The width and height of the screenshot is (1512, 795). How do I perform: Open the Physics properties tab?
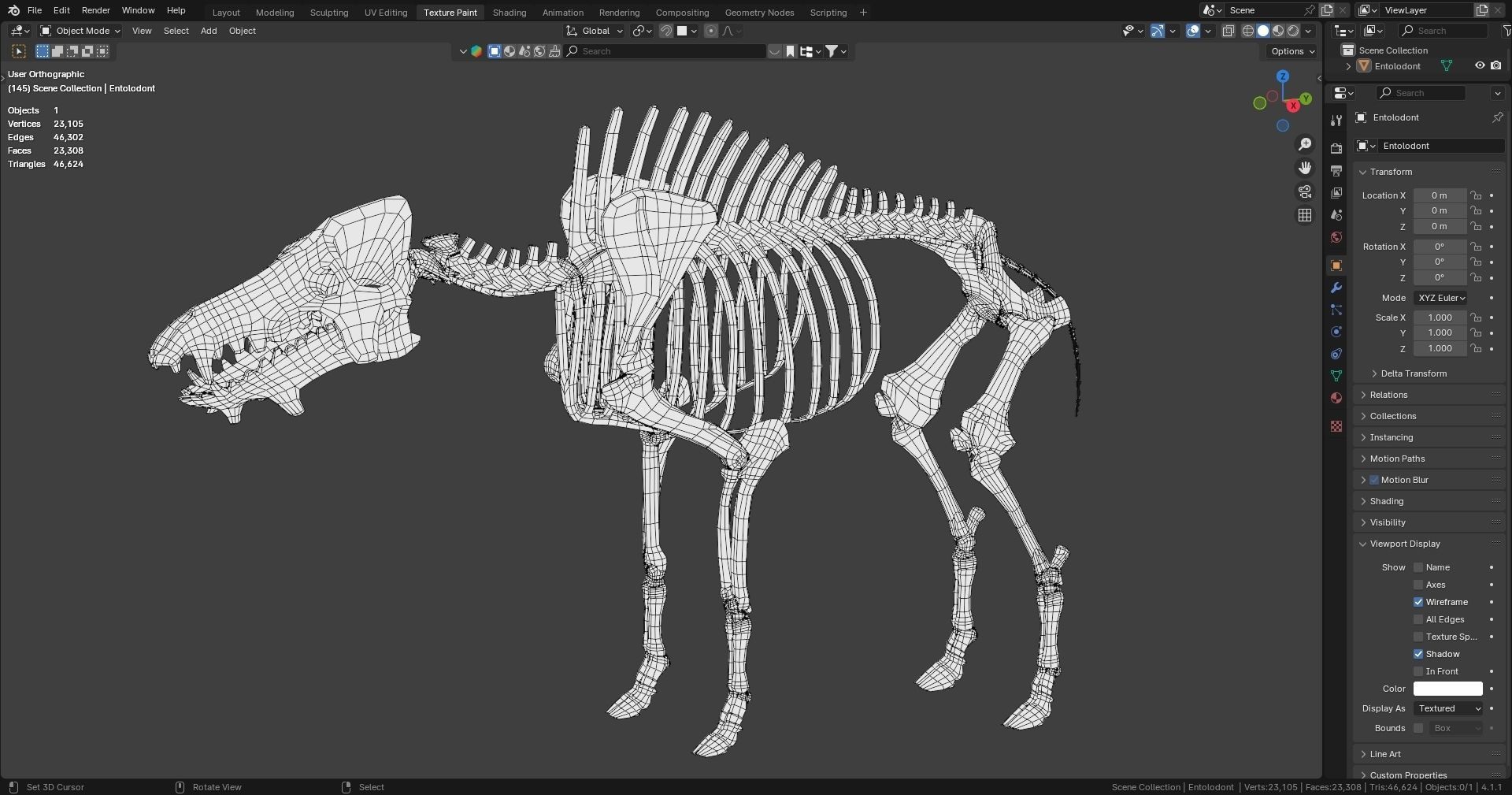click(x=1336, y=332)
